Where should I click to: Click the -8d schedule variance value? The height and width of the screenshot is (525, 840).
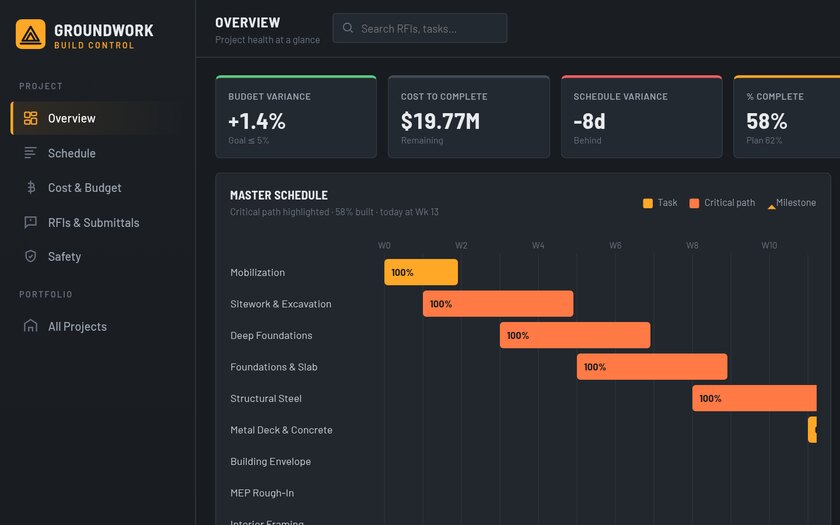589,122
